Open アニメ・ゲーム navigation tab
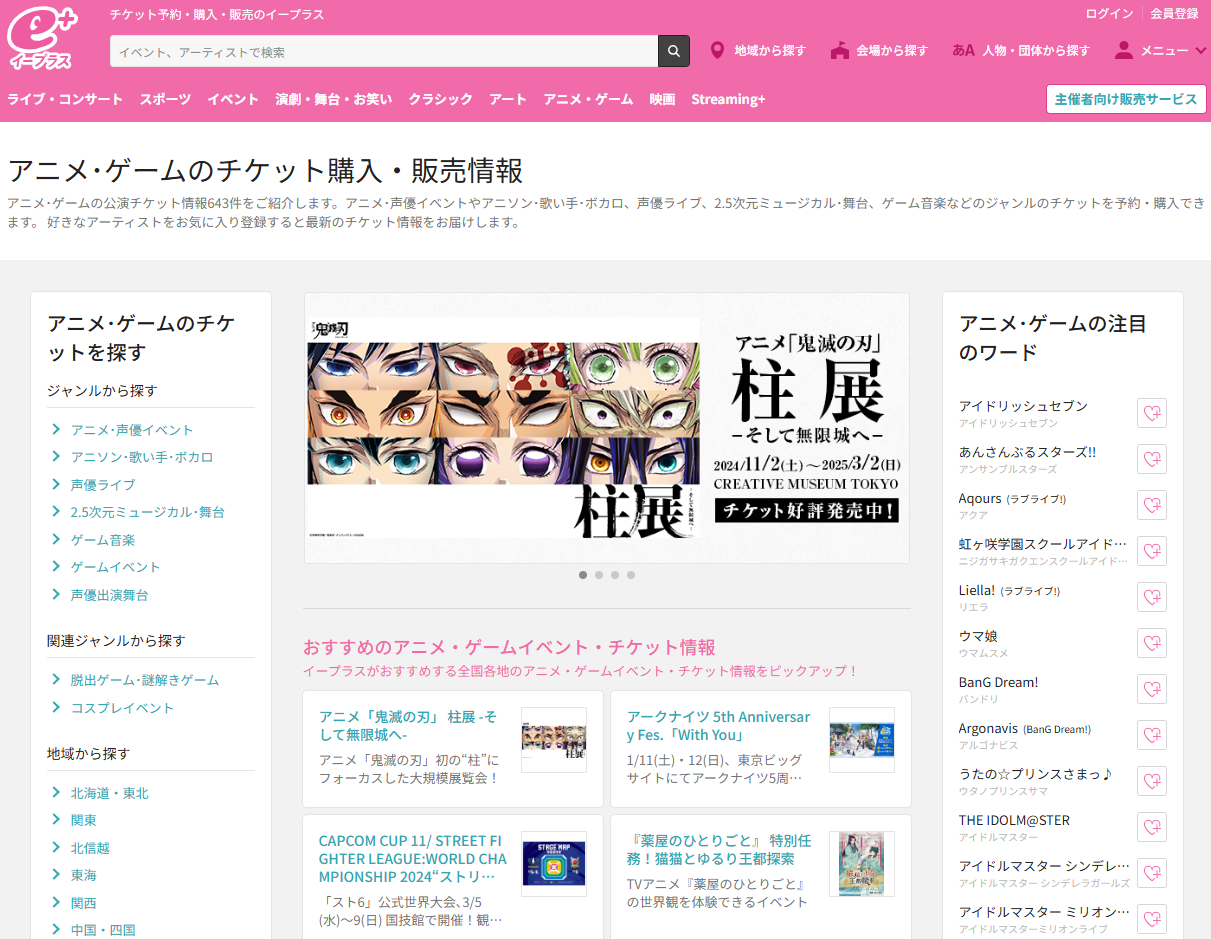1211x939 pixels. click(588, 99)
